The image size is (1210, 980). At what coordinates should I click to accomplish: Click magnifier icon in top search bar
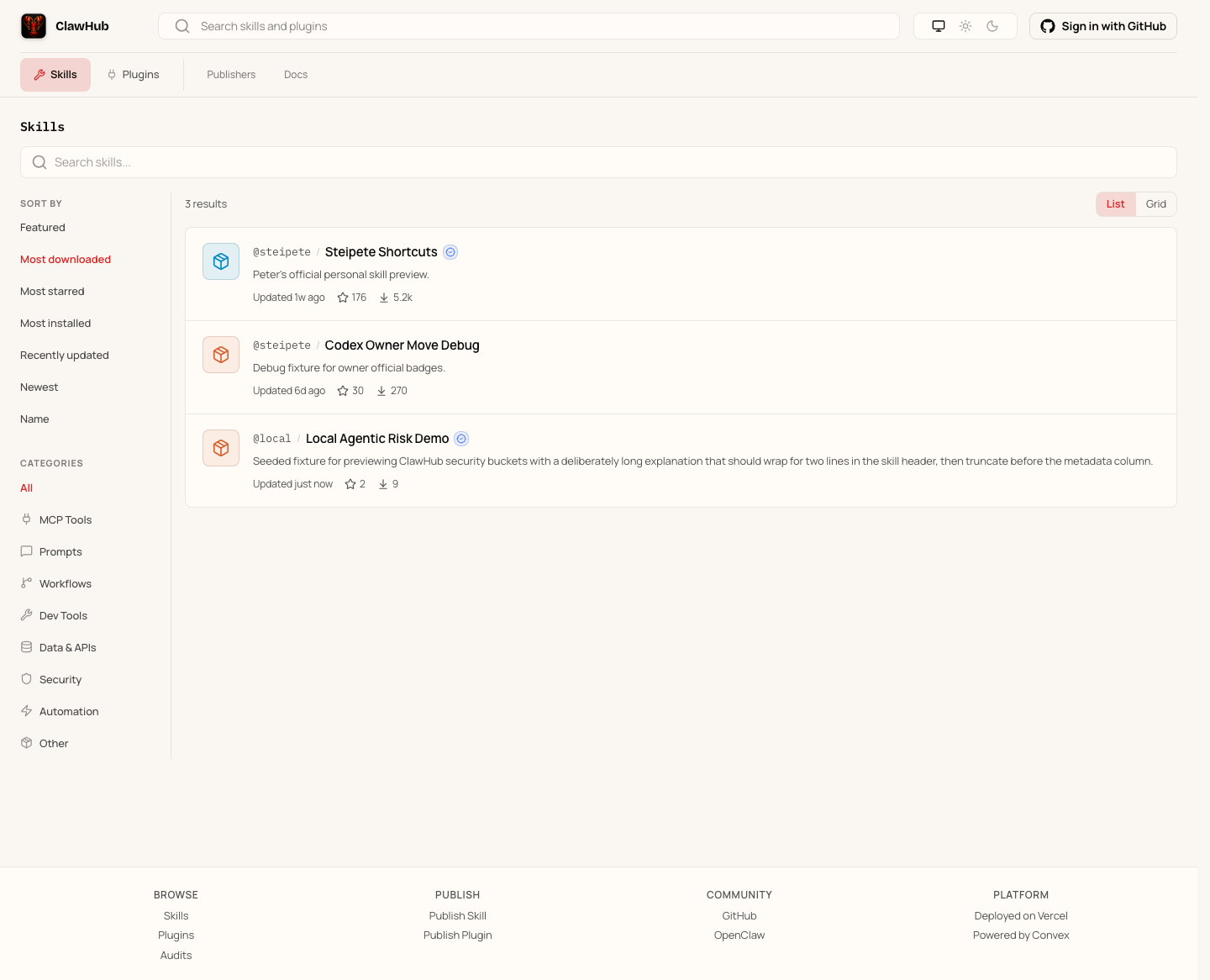coord(182,26)
